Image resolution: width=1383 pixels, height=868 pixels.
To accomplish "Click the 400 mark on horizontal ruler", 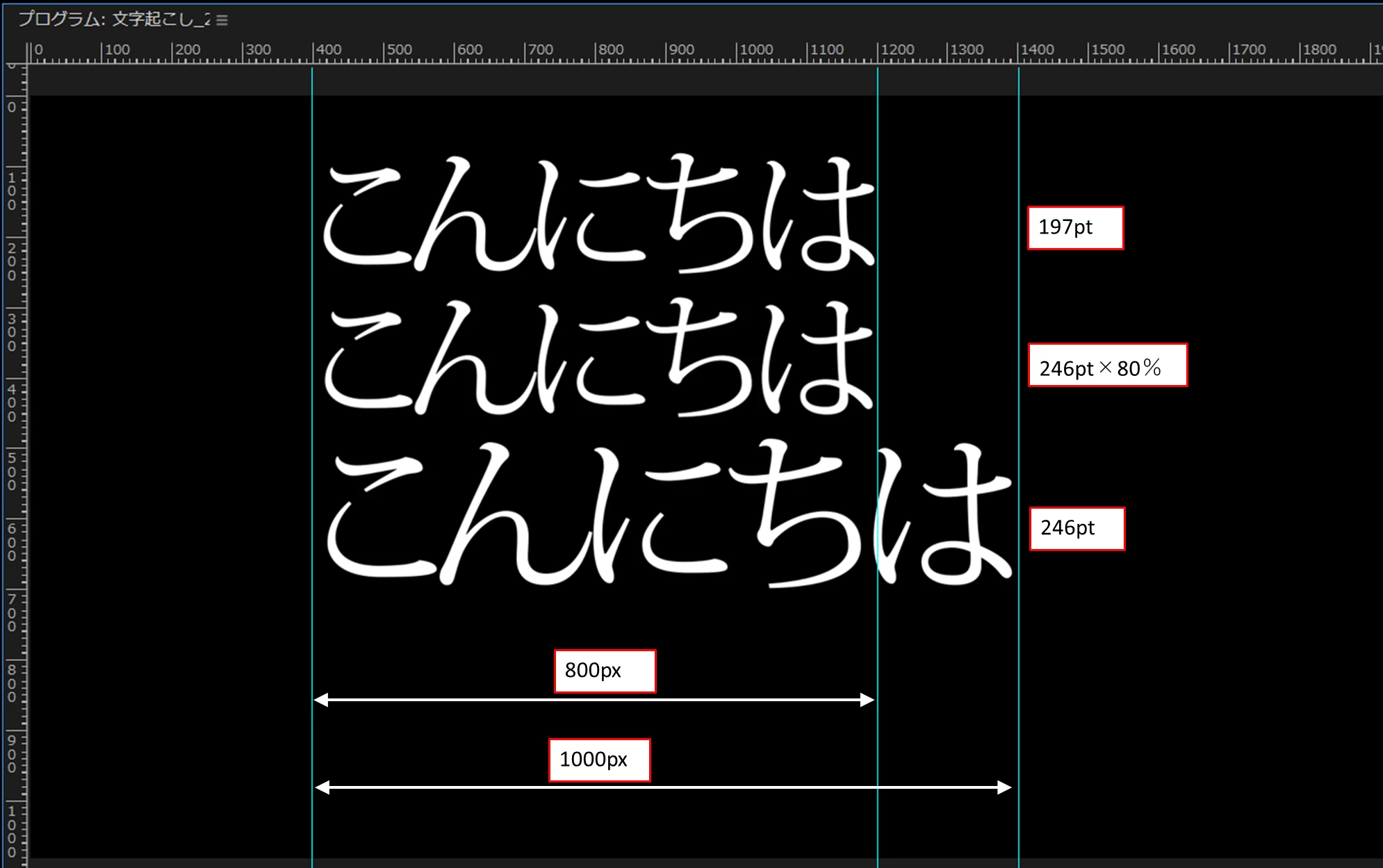I will 327,50.
